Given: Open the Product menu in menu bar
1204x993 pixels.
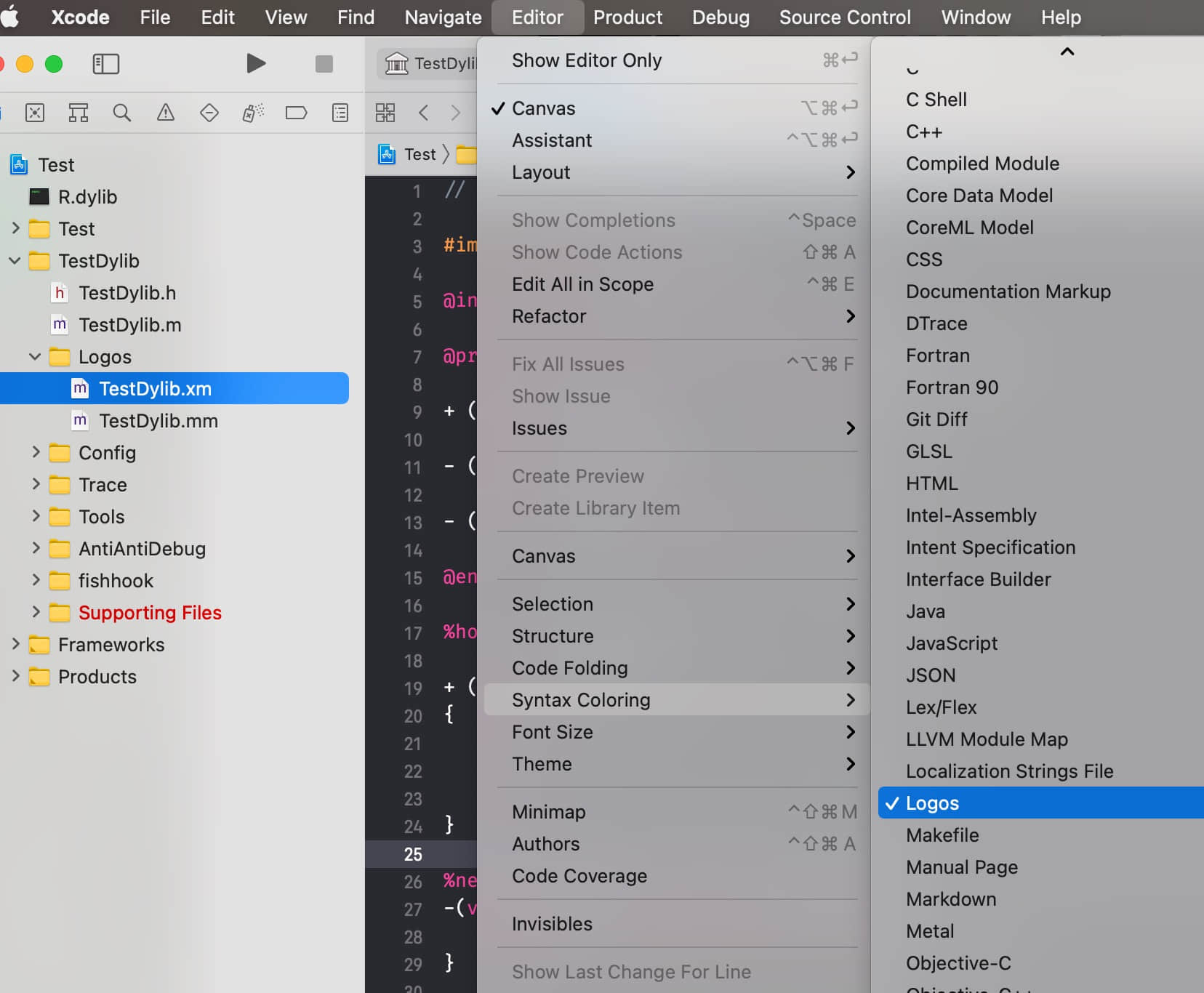Looking at the screenshot, I should coord(627,17).
